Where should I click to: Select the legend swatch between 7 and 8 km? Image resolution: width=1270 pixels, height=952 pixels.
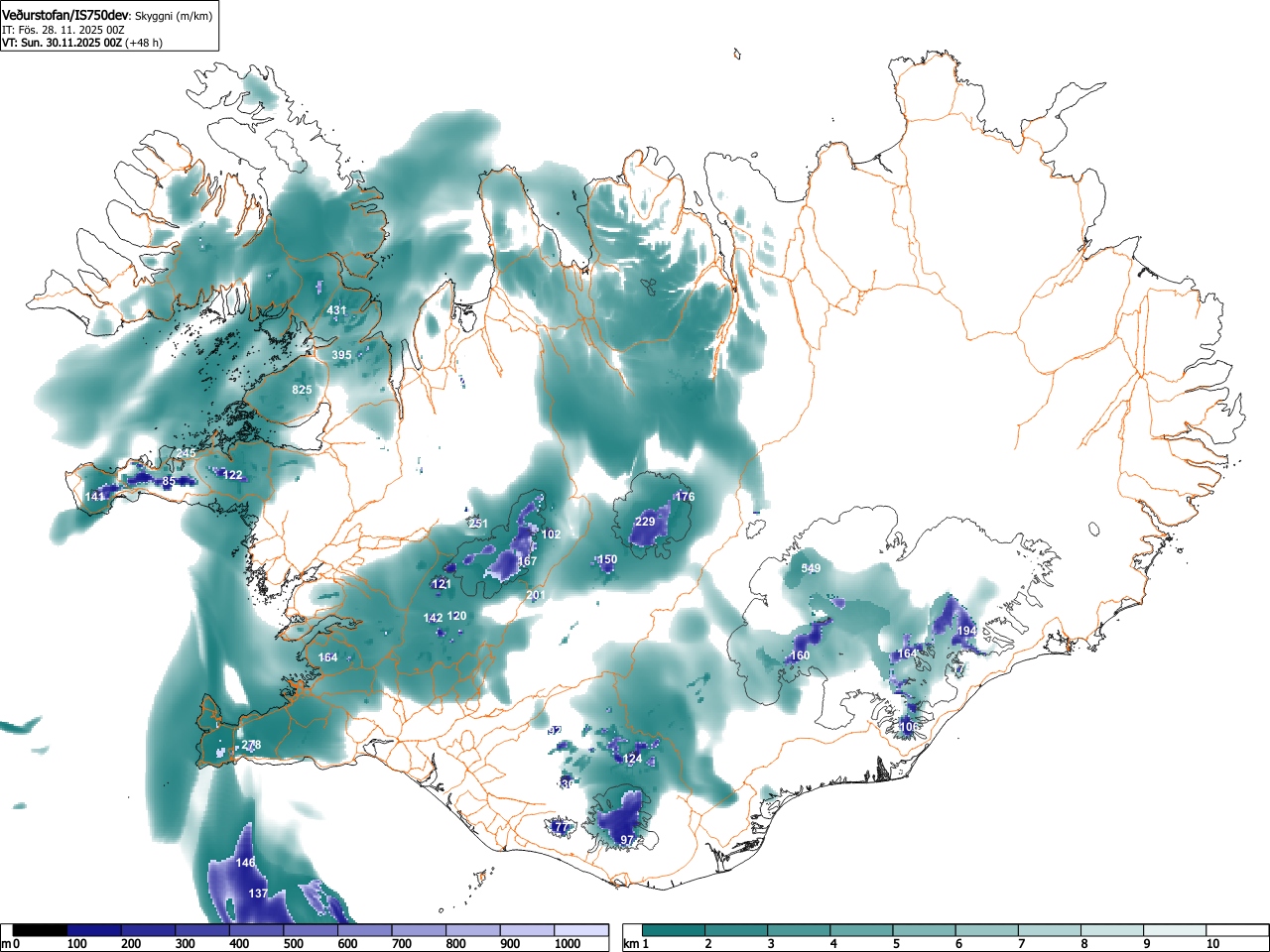(x=1052, y=930)
